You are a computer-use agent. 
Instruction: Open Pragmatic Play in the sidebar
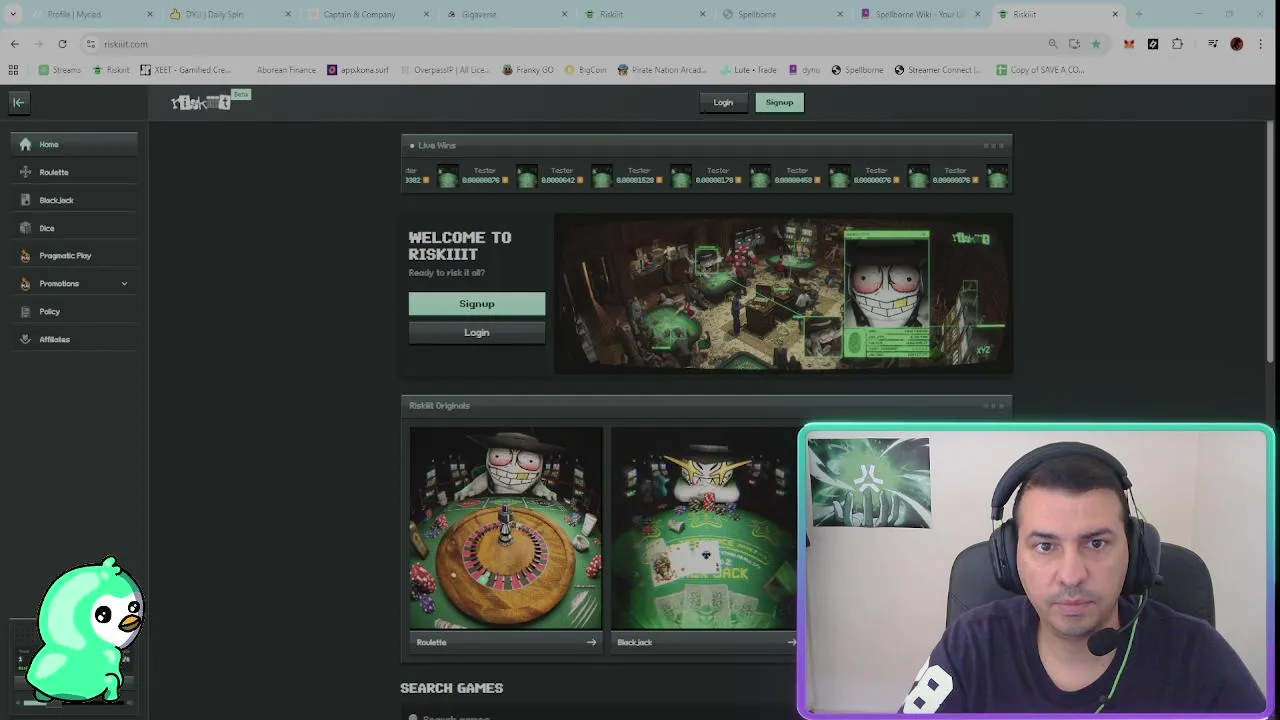(74, 256)
